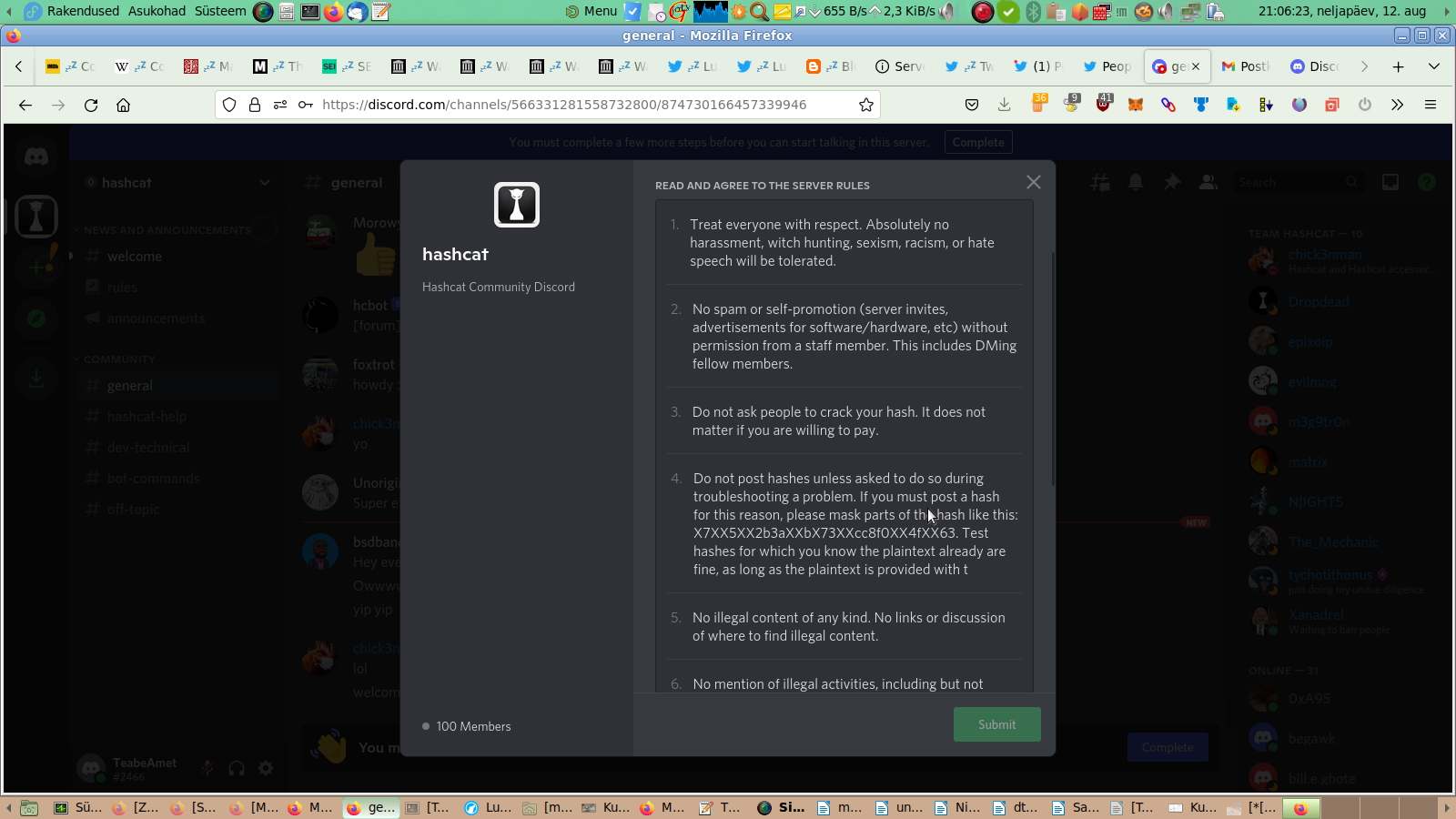Open the bot-commands channel

[x=178, y=479]
